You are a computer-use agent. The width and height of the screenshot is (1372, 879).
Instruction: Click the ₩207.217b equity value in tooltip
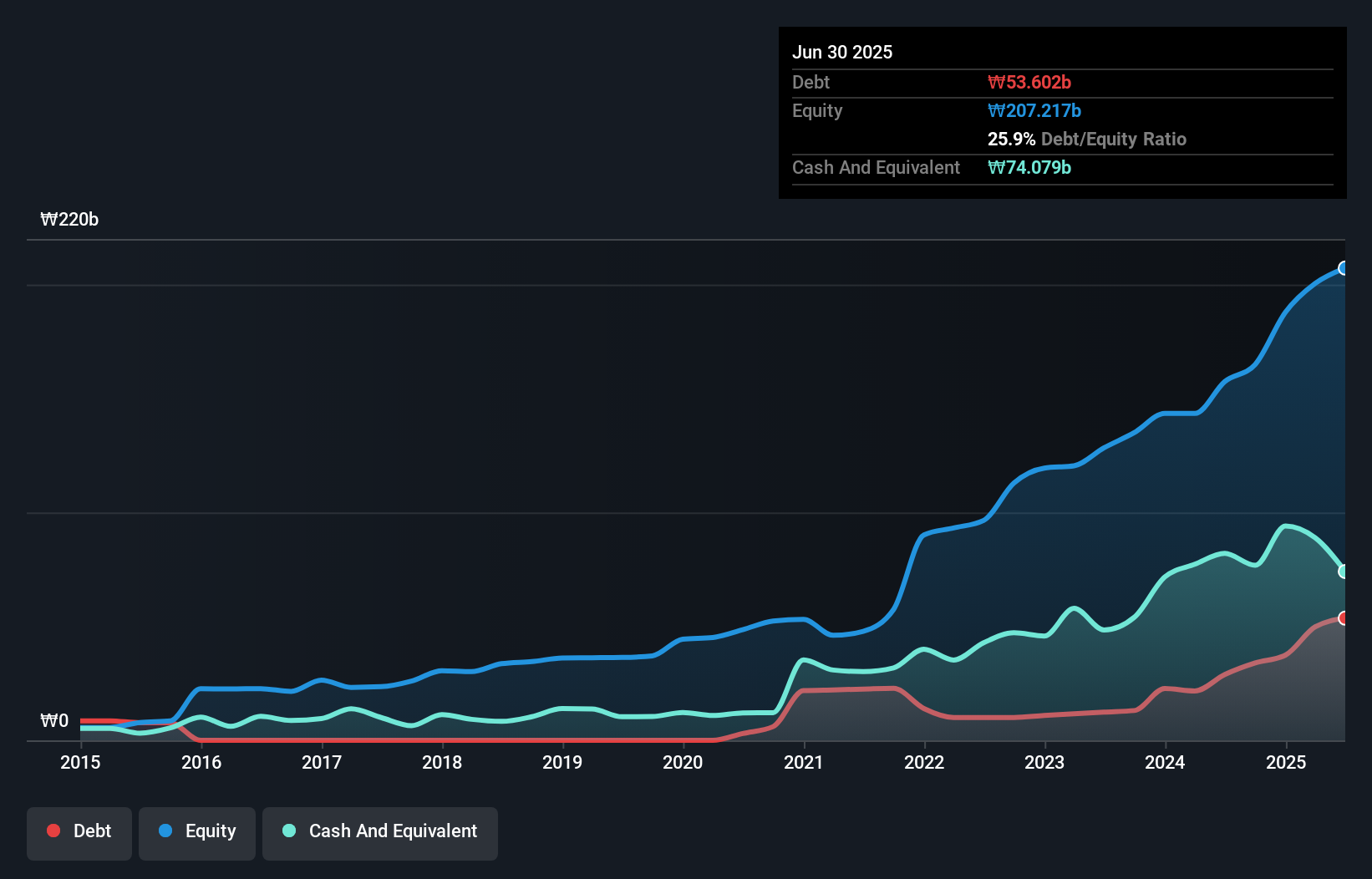[x=1034, y=111]
